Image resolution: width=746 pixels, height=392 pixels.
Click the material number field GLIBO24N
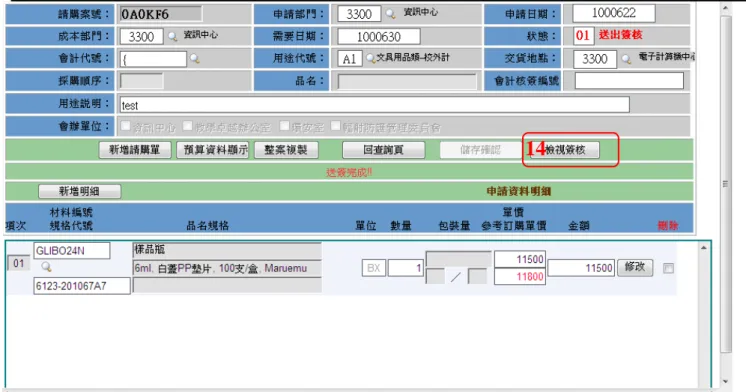[72, 251]
